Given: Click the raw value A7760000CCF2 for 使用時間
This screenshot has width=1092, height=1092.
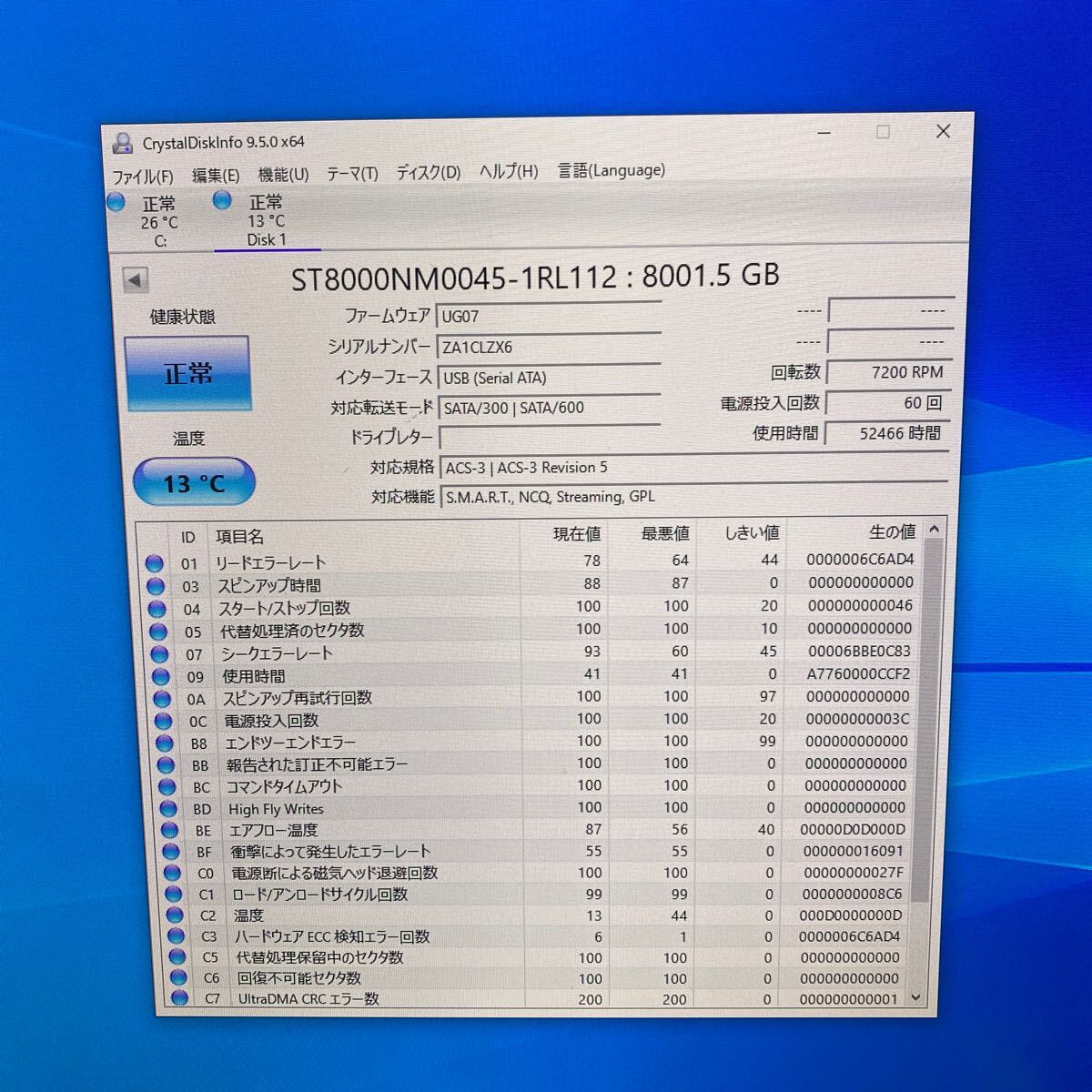Looking at the screenshot, I should [858, 674].
